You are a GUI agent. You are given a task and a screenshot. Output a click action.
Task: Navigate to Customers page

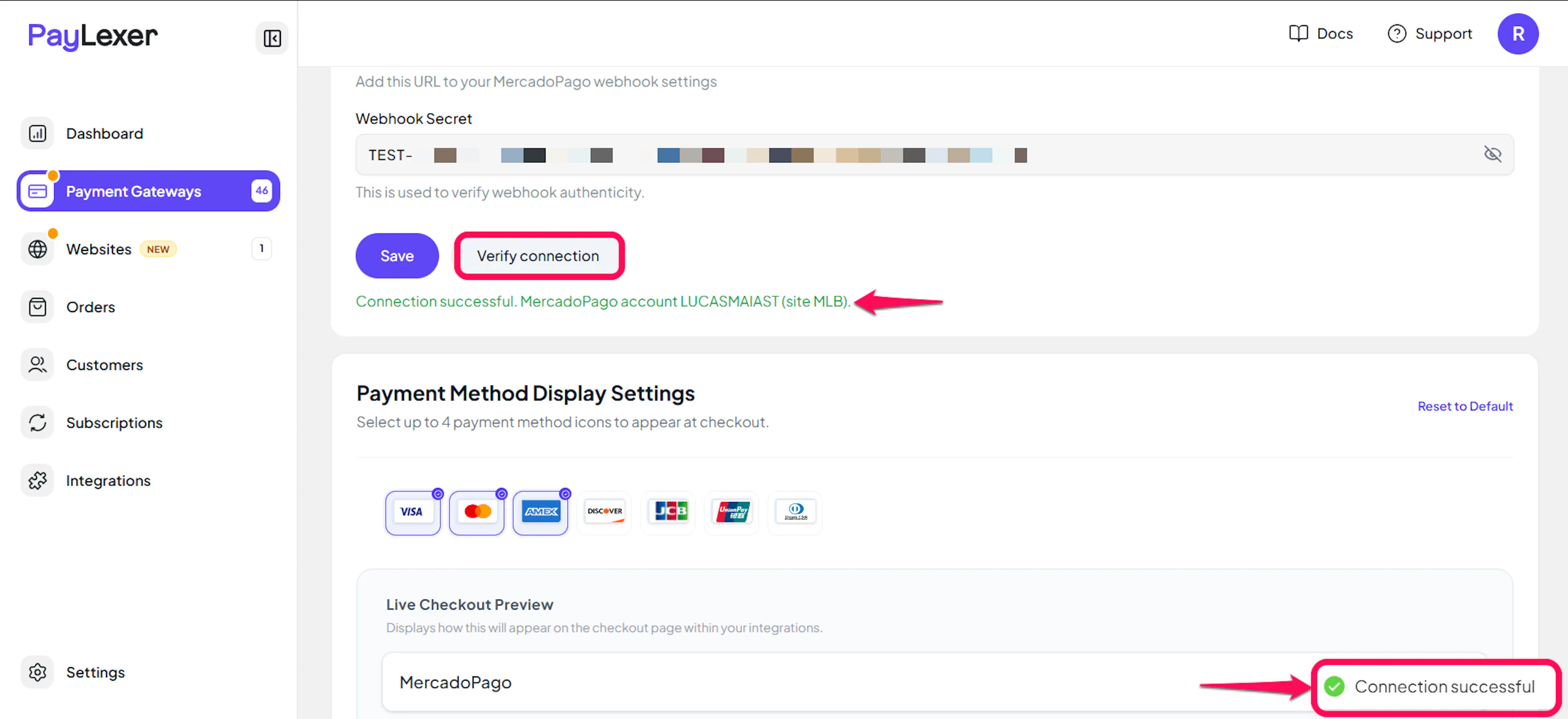105,364
